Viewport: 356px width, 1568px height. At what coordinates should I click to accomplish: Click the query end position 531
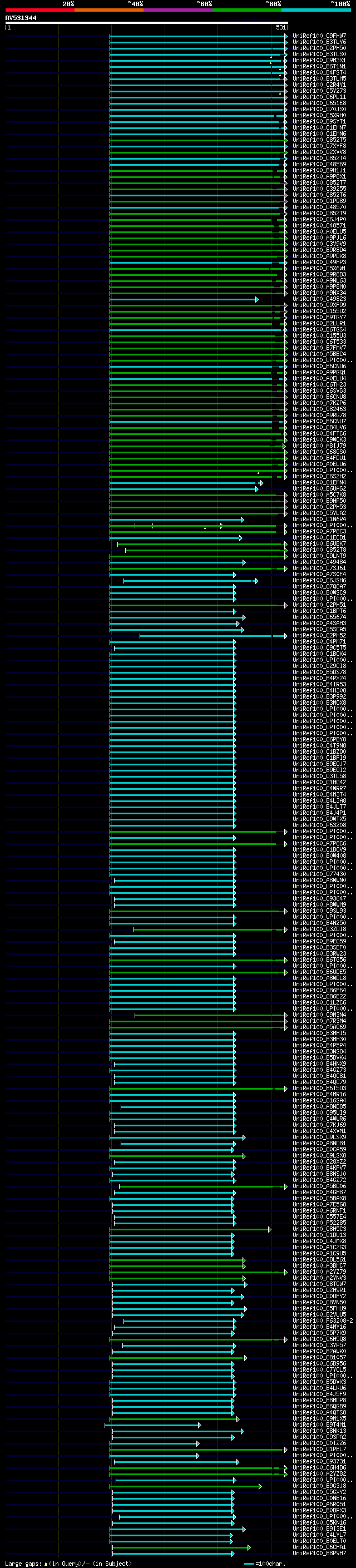point(280,27)
